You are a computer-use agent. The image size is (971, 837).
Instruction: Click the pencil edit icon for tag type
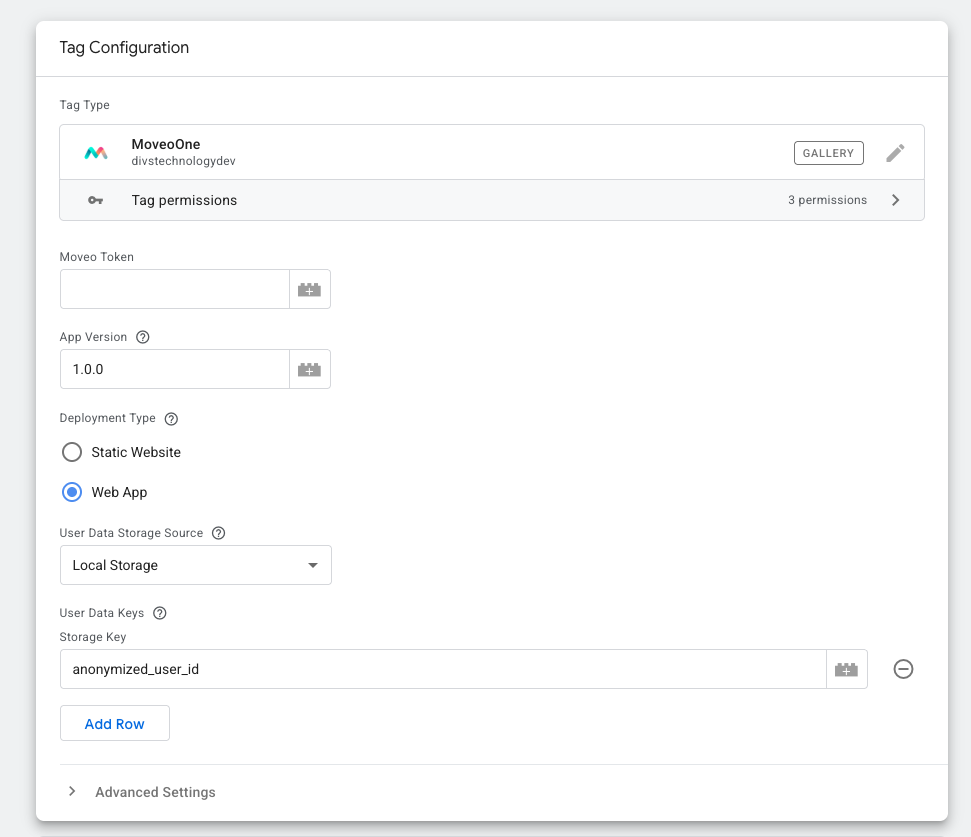(x=895, y=153)
